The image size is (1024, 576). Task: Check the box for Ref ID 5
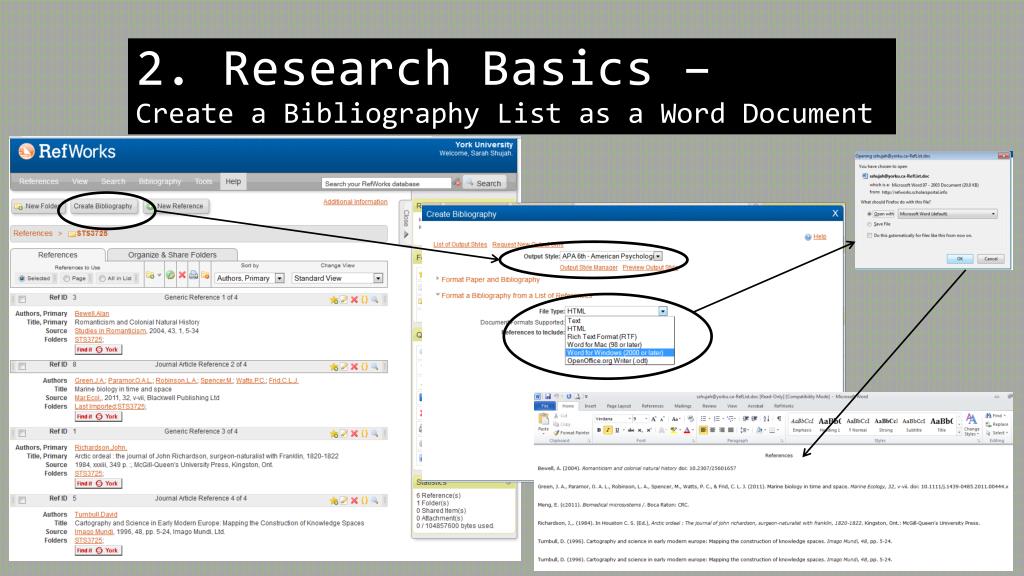(22, 500)
